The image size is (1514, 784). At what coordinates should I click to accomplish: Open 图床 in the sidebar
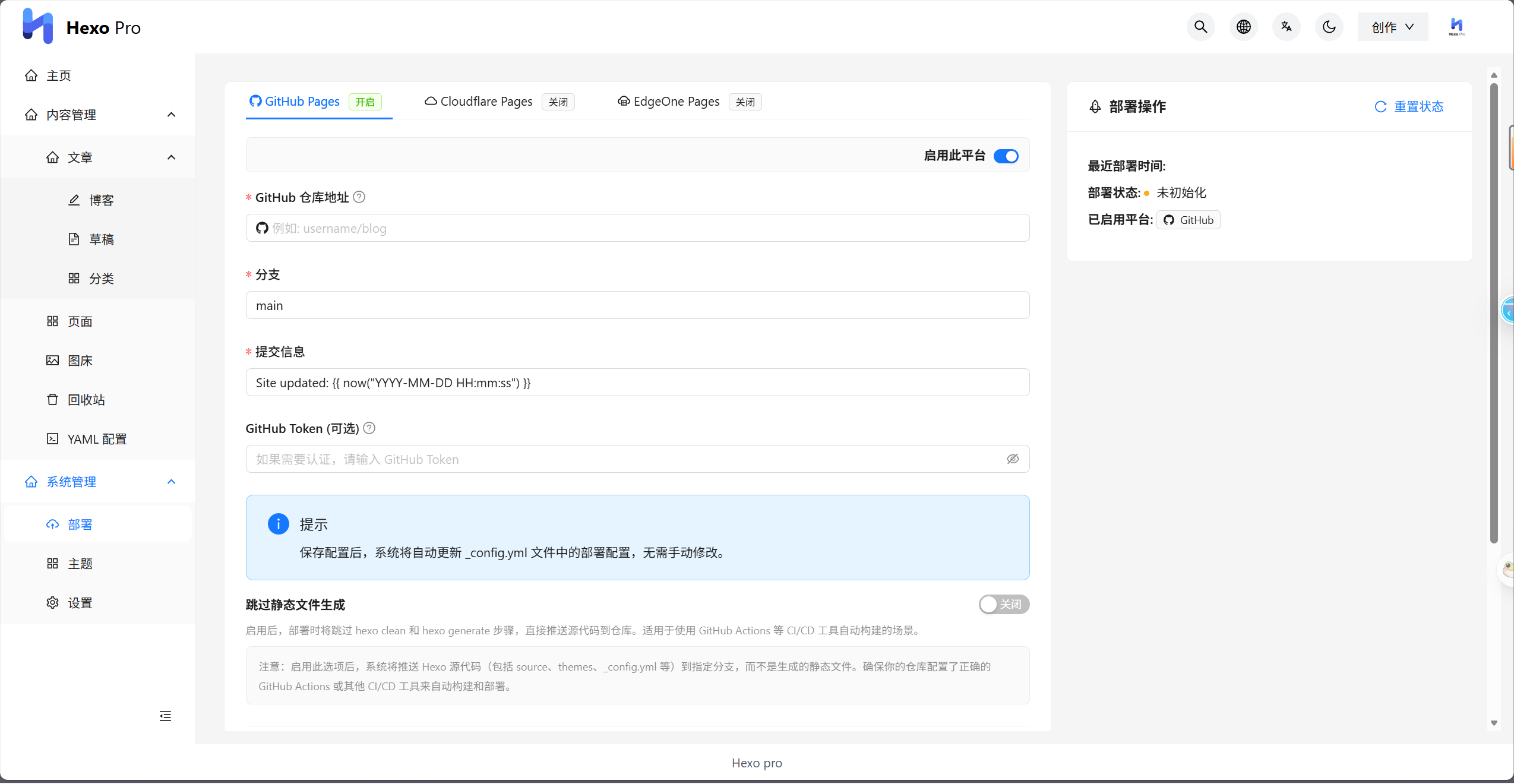pos(99,361)
